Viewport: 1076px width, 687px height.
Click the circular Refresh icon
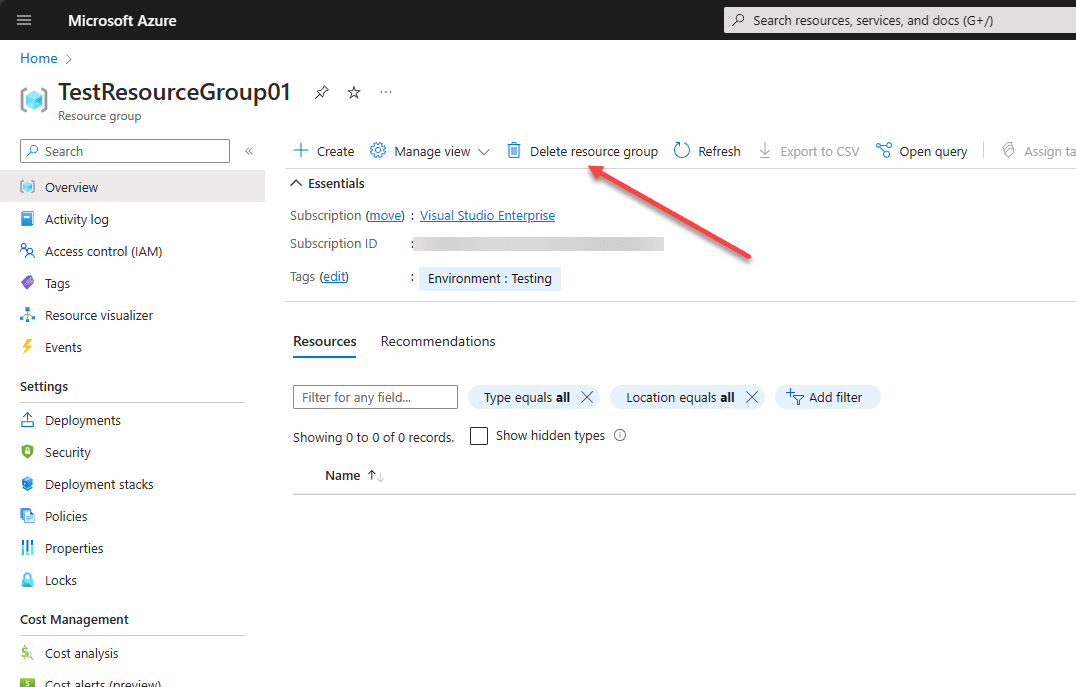coord(681,150)
